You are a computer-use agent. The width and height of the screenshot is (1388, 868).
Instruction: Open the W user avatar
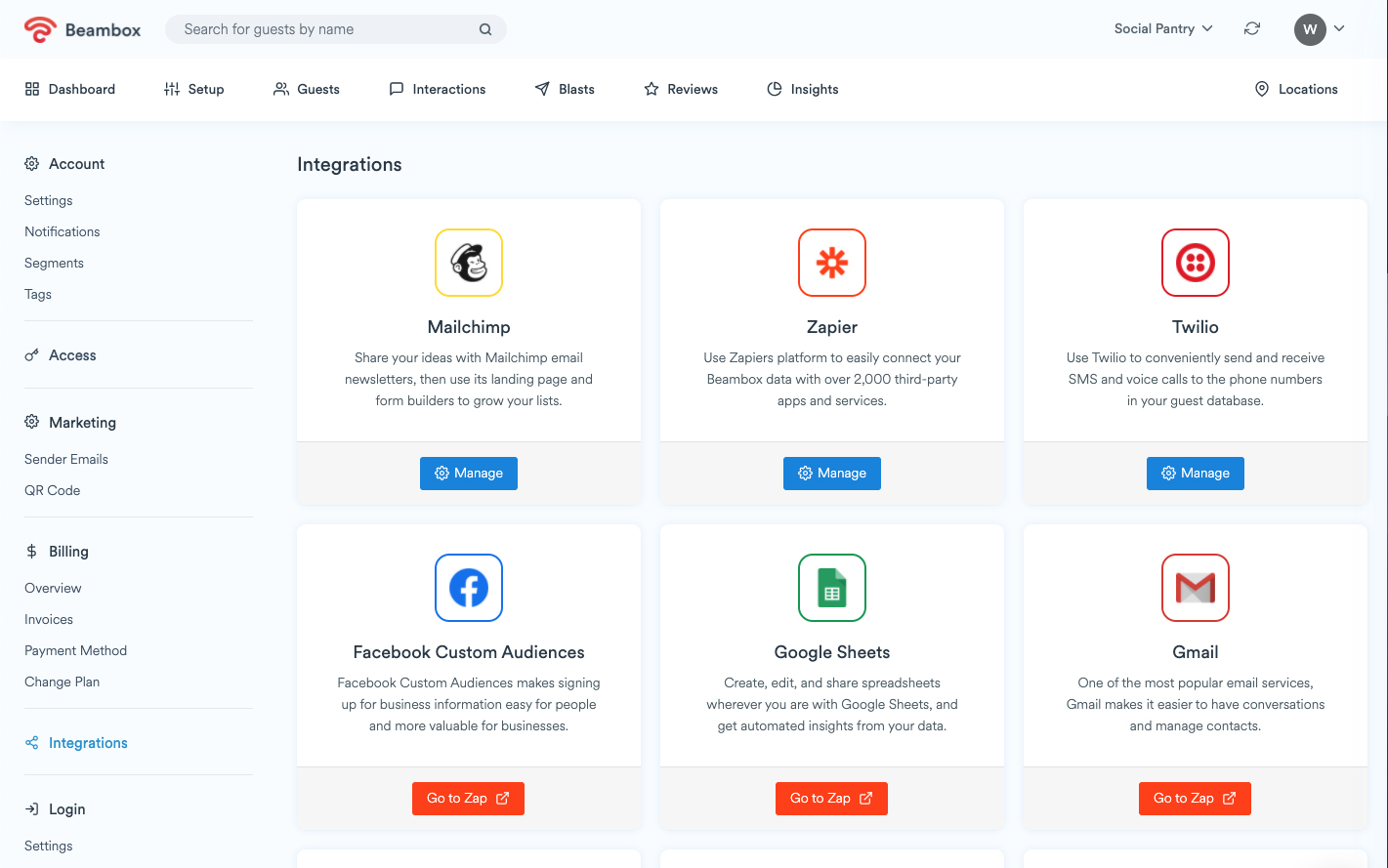(1310, 29)
